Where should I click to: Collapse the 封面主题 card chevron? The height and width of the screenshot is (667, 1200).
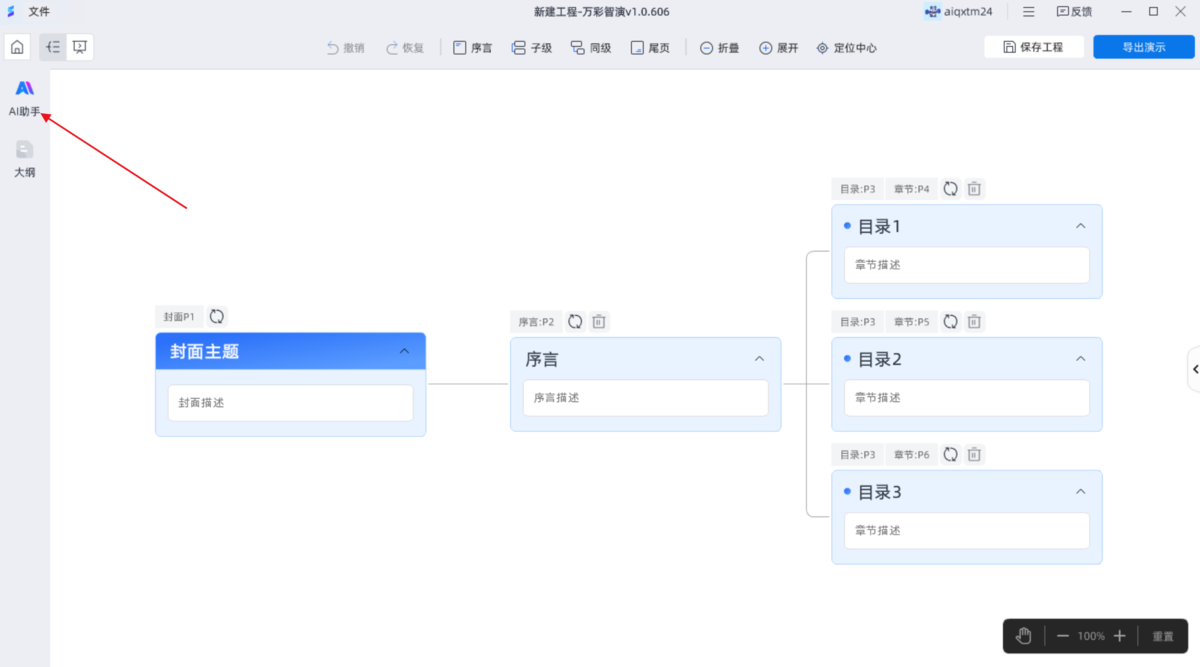pyautogui.click(x=404, y=351)
